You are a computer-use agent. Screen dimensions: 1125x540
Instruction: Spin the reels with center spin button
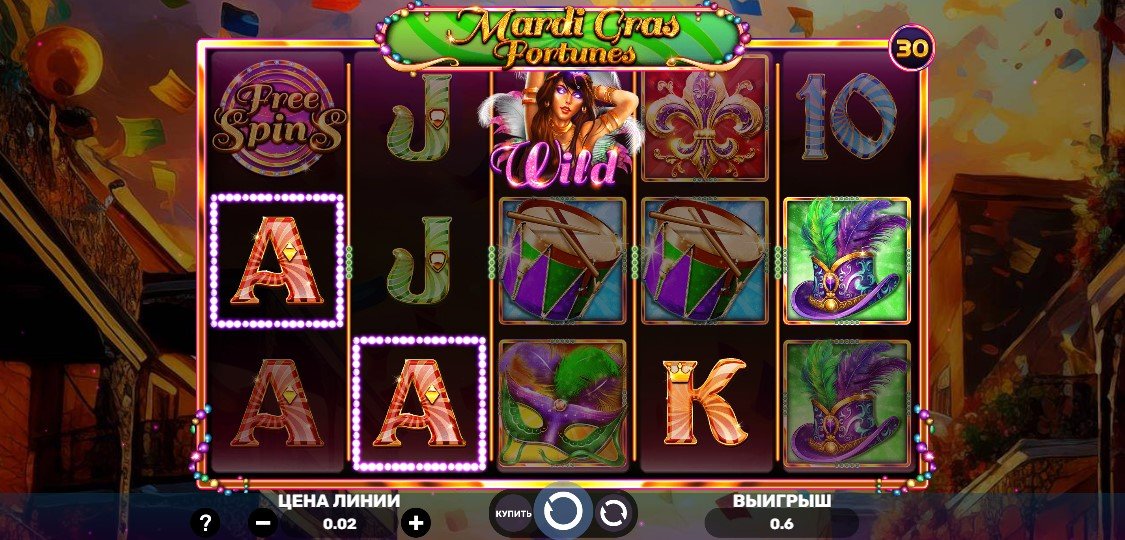tap(564, 512)
